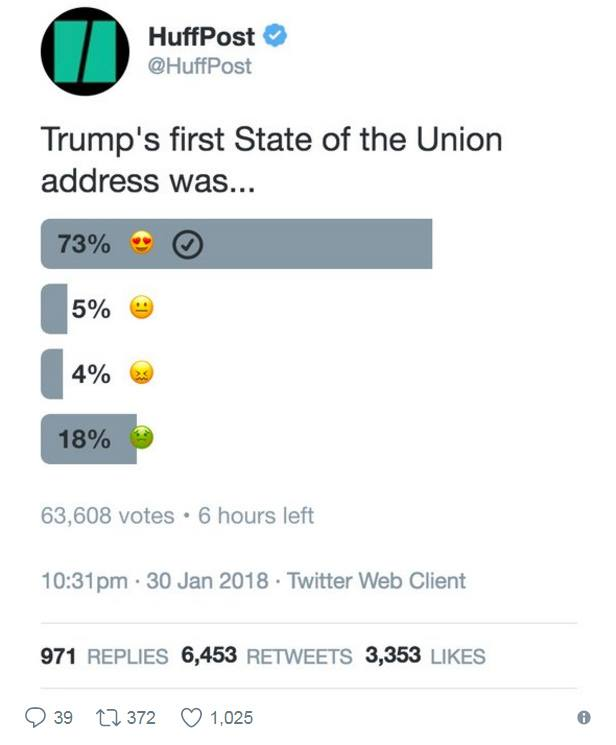The width and height of the screenshot is (616, 745).
Task: Open the 10:31pm 30 Jan 2018 timestamp
Action: click(x=155, y=581)
